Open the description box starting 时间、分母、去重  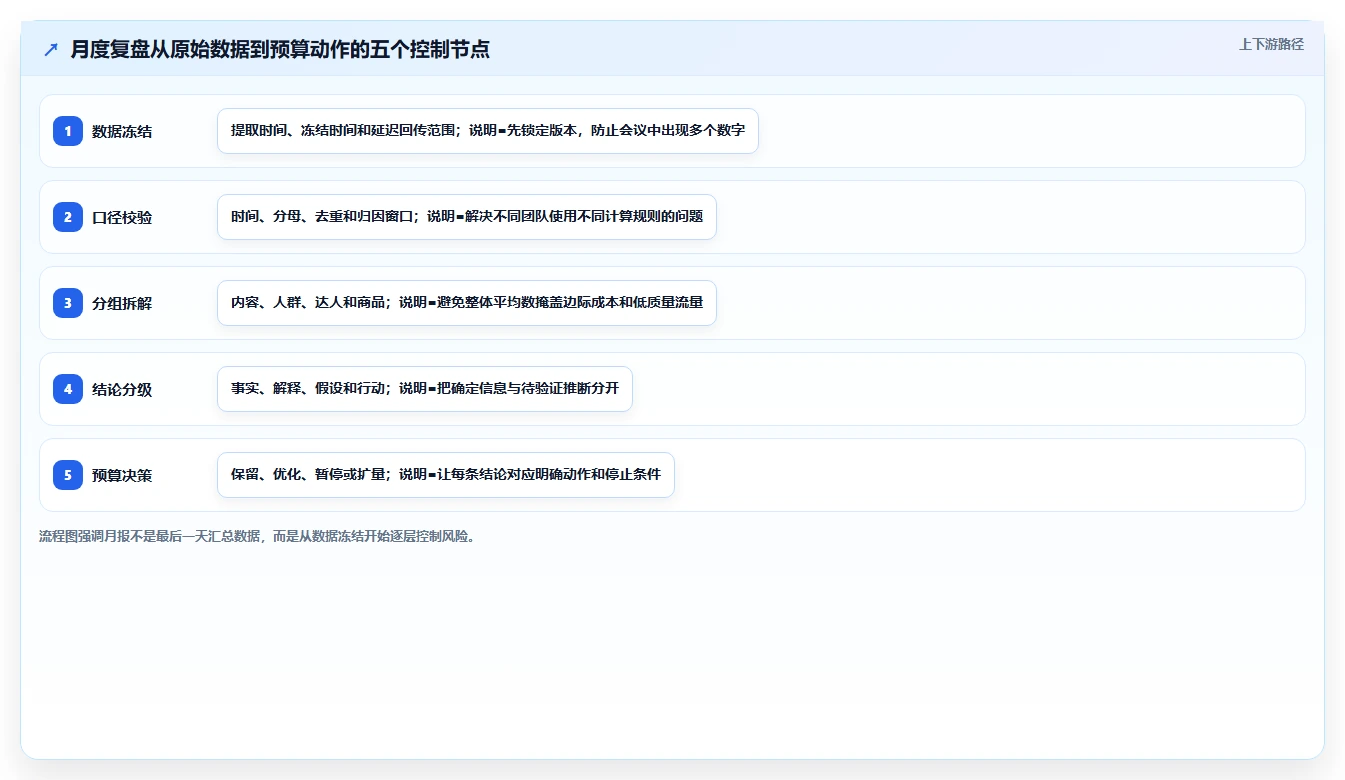point(467,217)
